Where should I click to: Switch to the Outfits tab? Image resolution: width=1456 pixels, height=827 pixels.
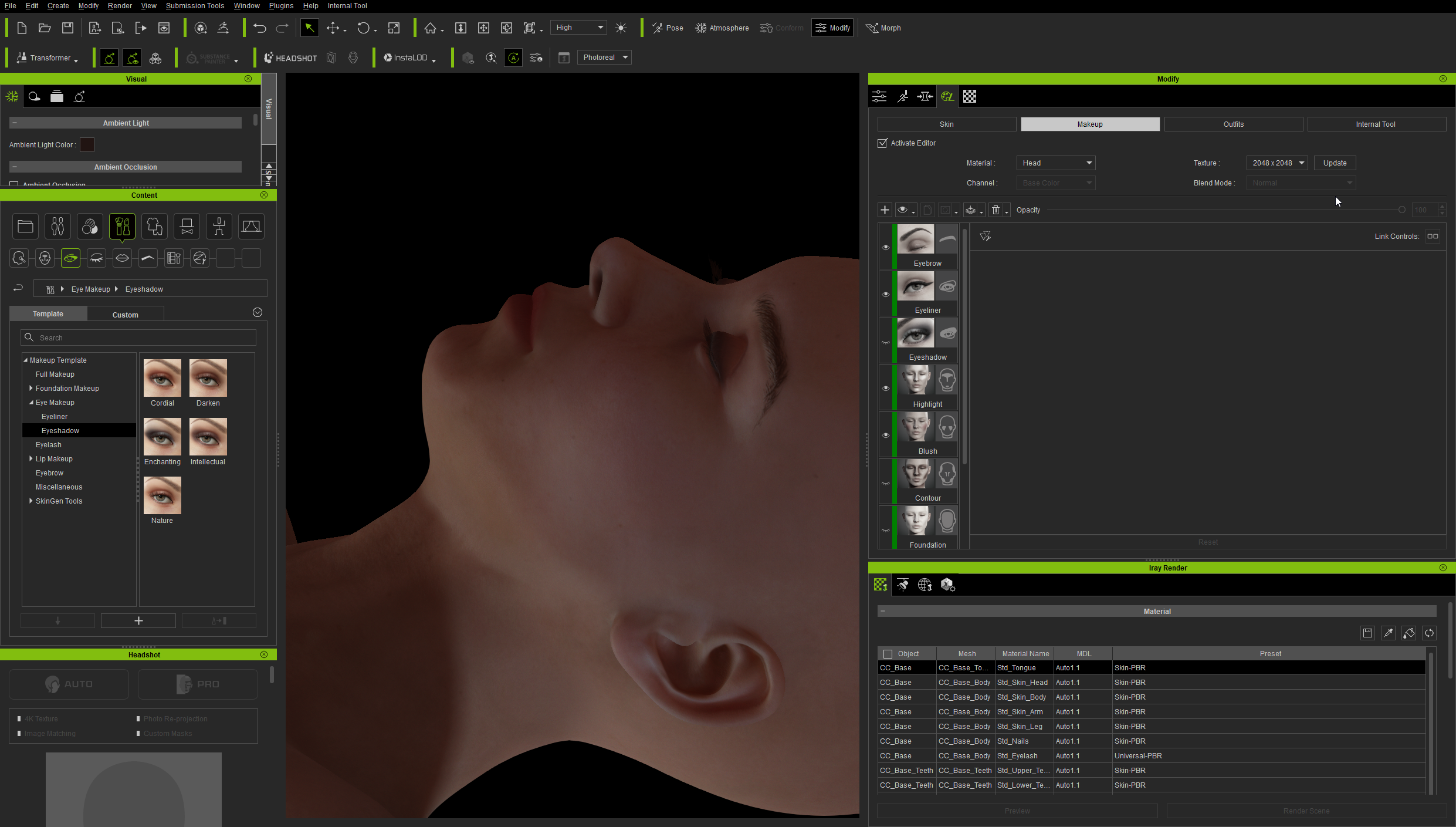(1233, 124)
